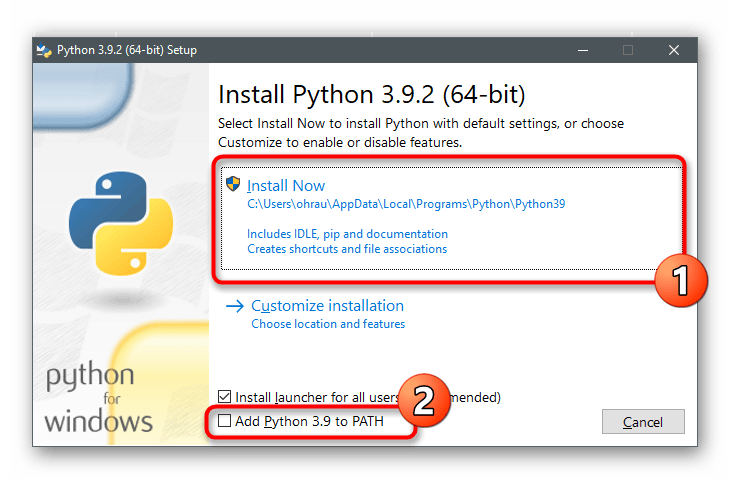Image resolution: width=730 pixels, height=479 pixels.
Task: Uncheck Install launcher for all users
Action: click(225, 397)
